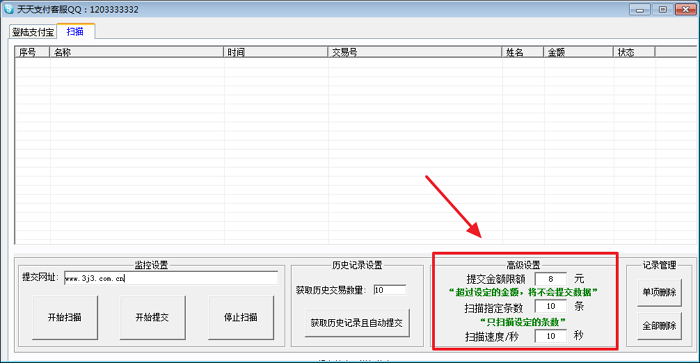Image resolution: width=700 pixels, height=363 pixels.
Task: Click the 只扫描设定的条数 green note
Action: (x=523, y=322)
